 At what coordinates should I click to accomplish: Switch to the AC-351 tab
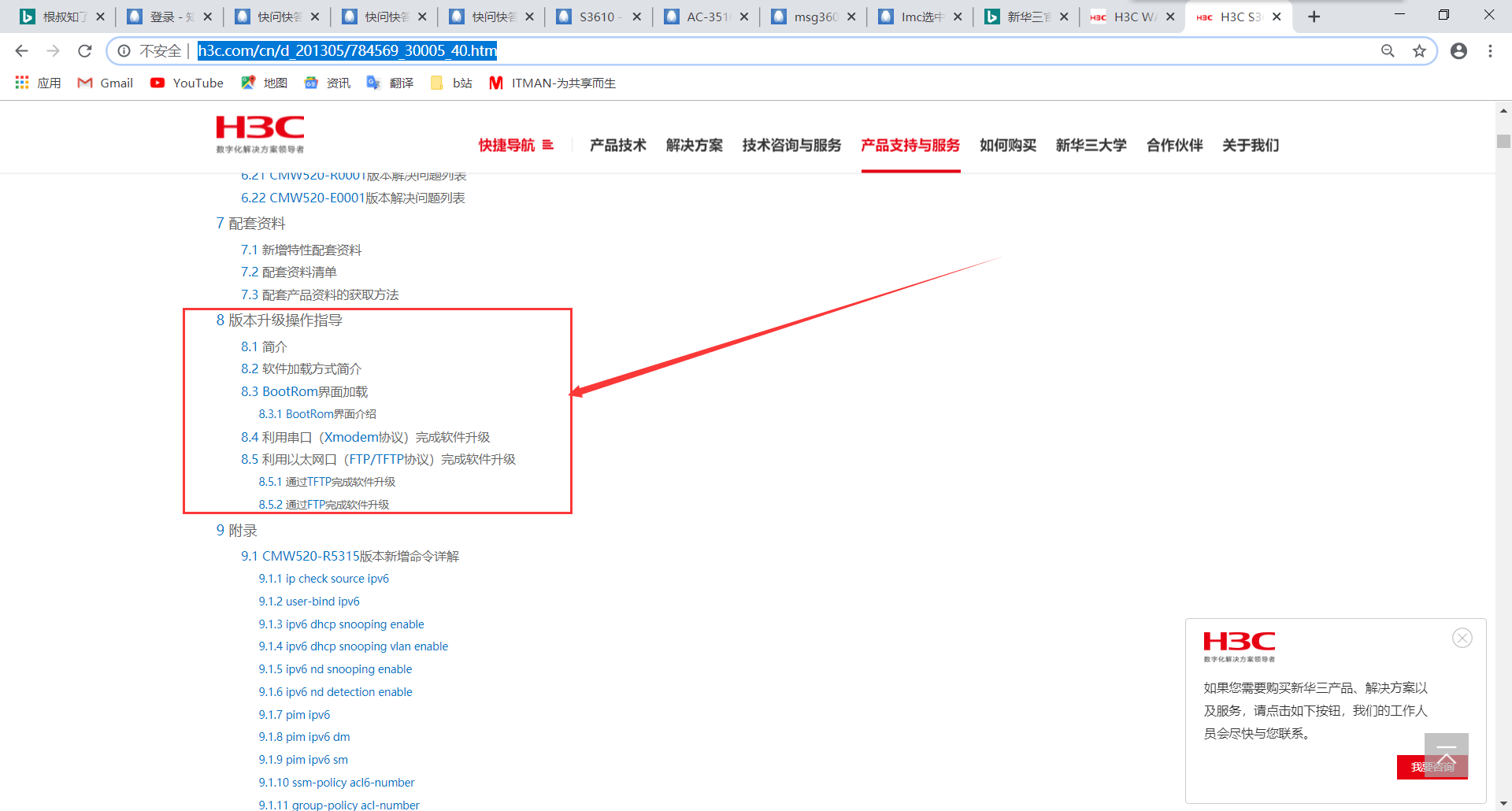(706, 17)
